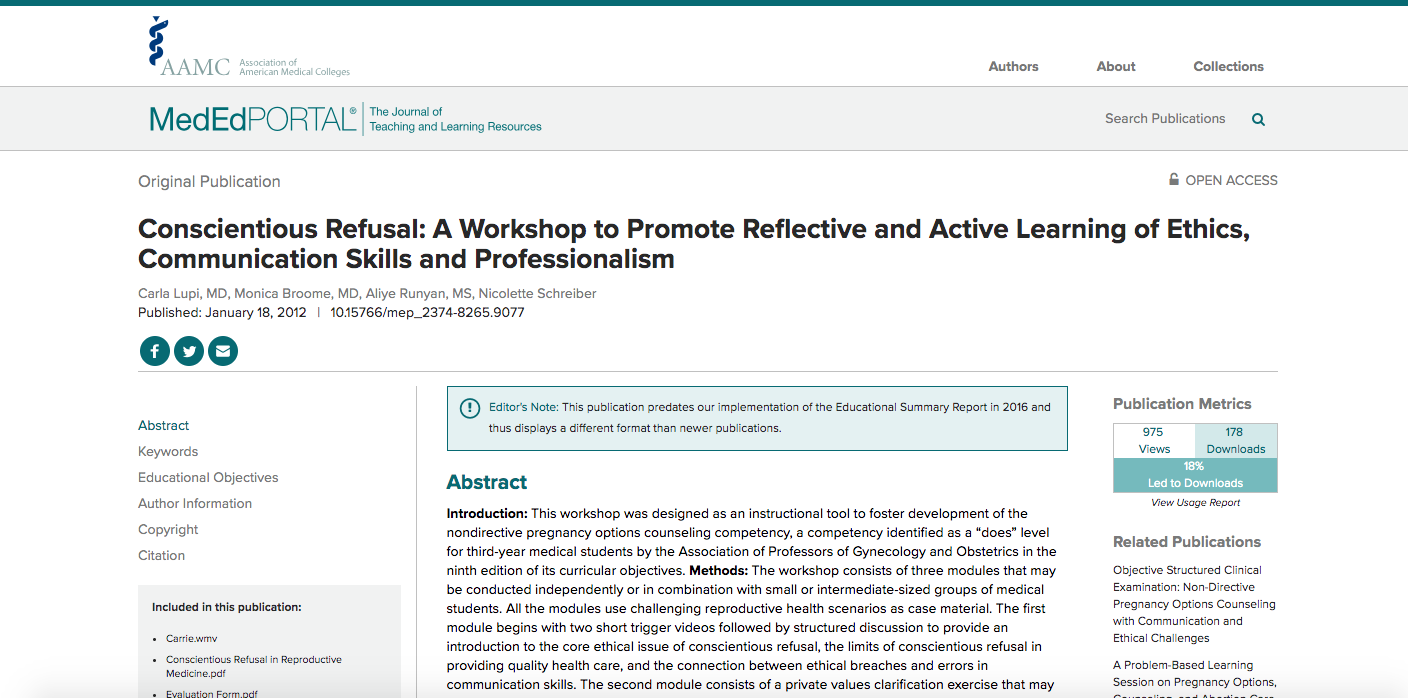Click the Editor's Note exclamation icon
This screenshot has height=698, width=1408.
click(469, 408)
